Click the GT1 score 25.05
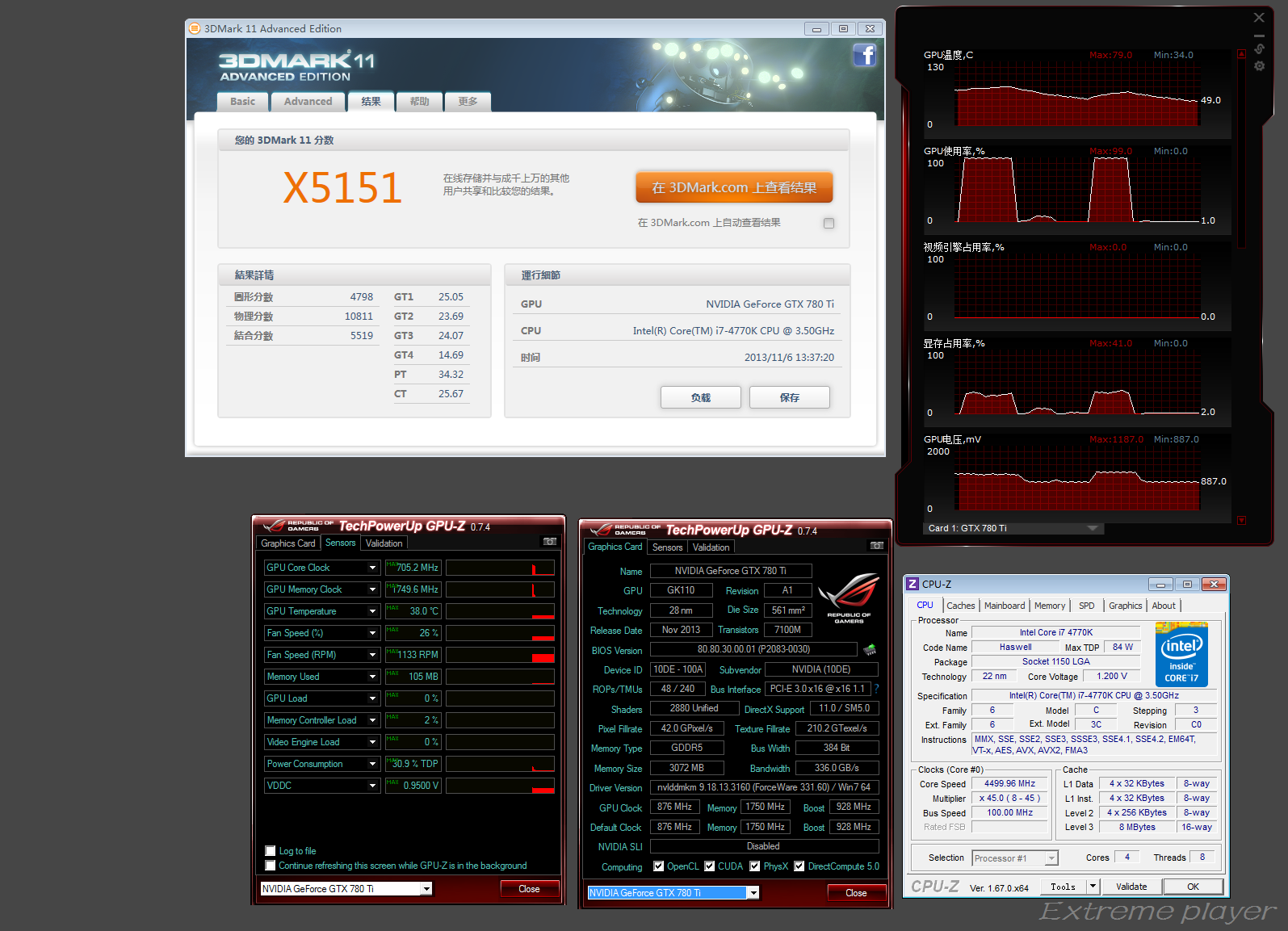 [451, 297]
